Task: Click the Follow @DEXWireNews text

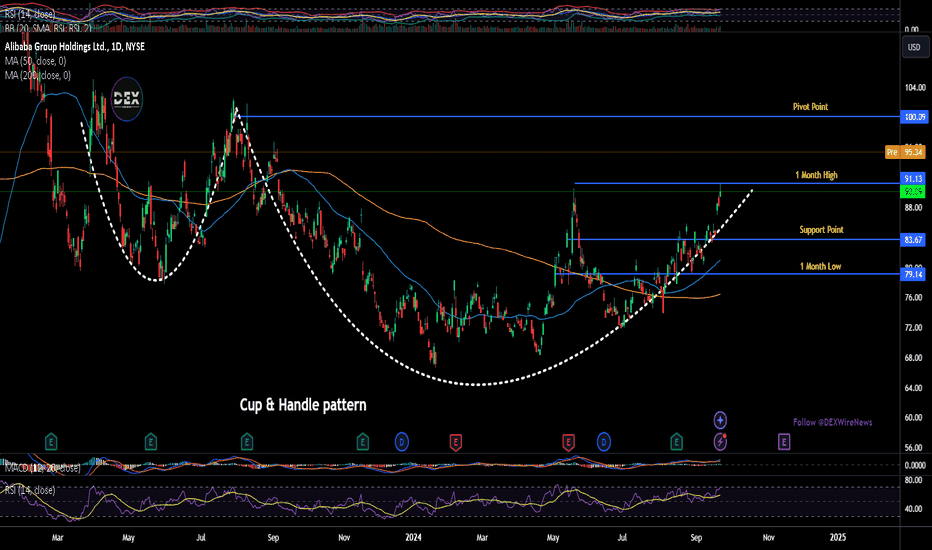Action: (833, 422)
